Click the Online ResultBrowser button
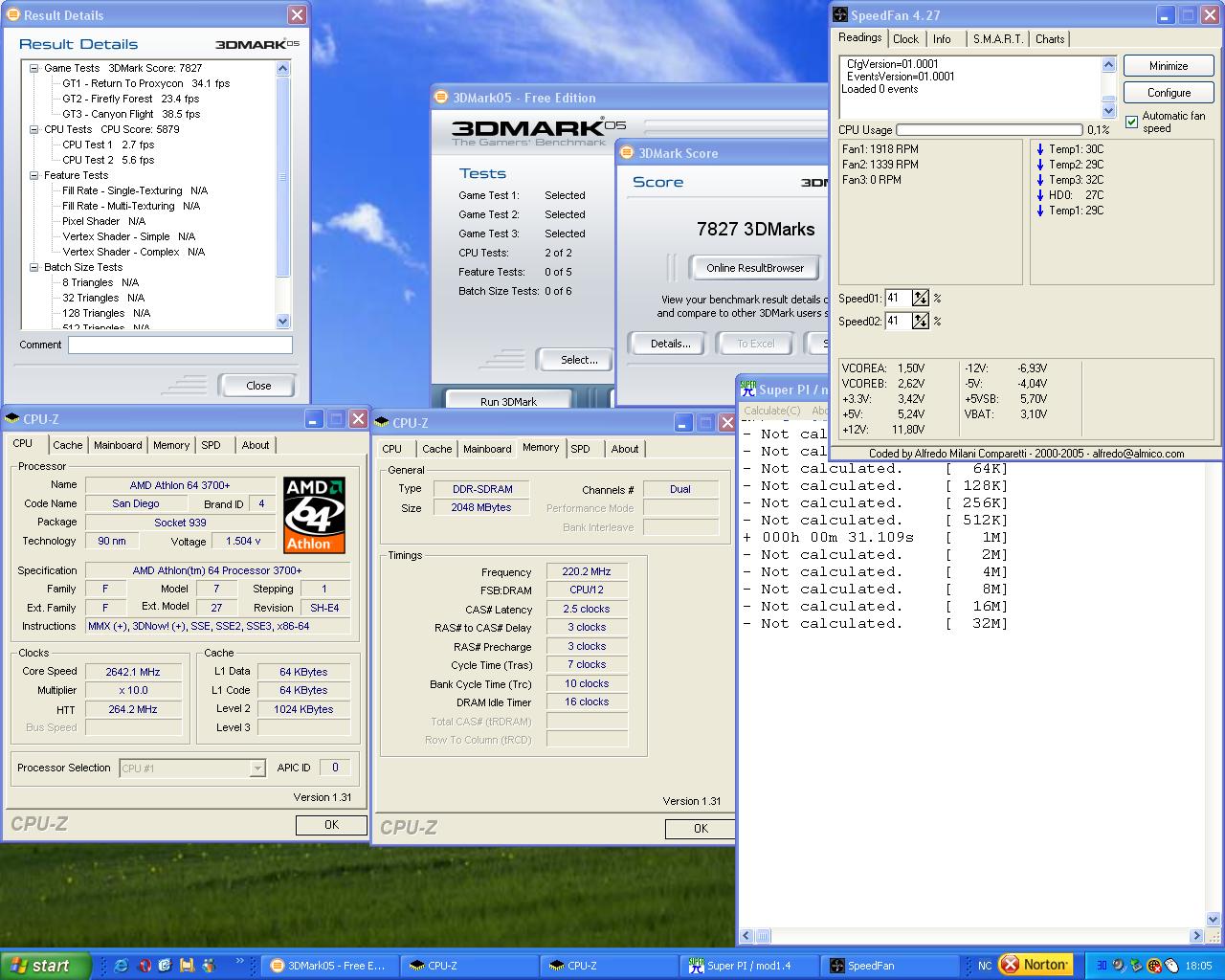Viewport: 1225px width, 980px height. (755, 268)
